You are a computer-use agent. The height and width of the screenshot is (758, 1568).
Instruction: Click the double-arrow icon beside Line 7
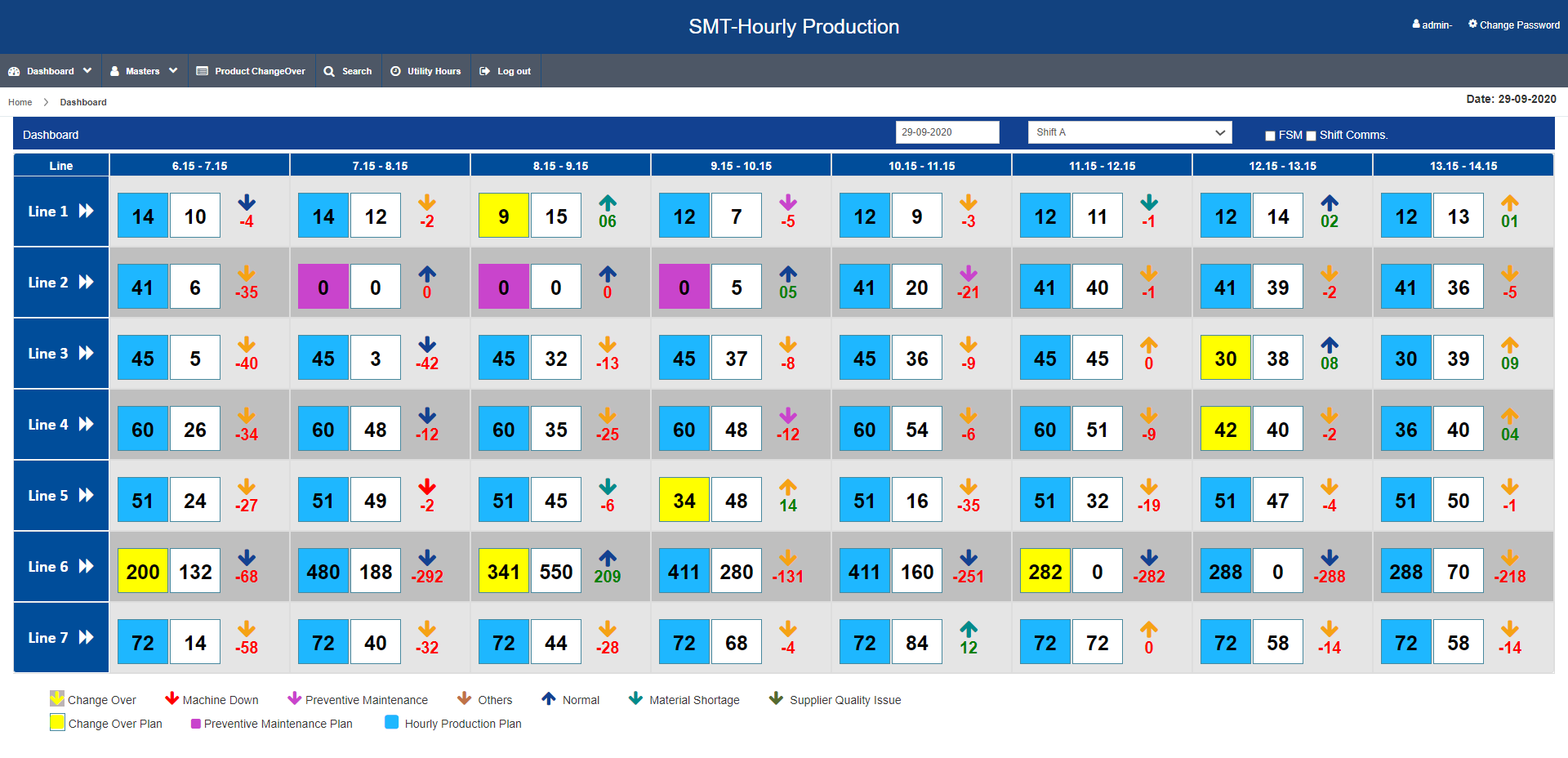(x=86, y=637)
